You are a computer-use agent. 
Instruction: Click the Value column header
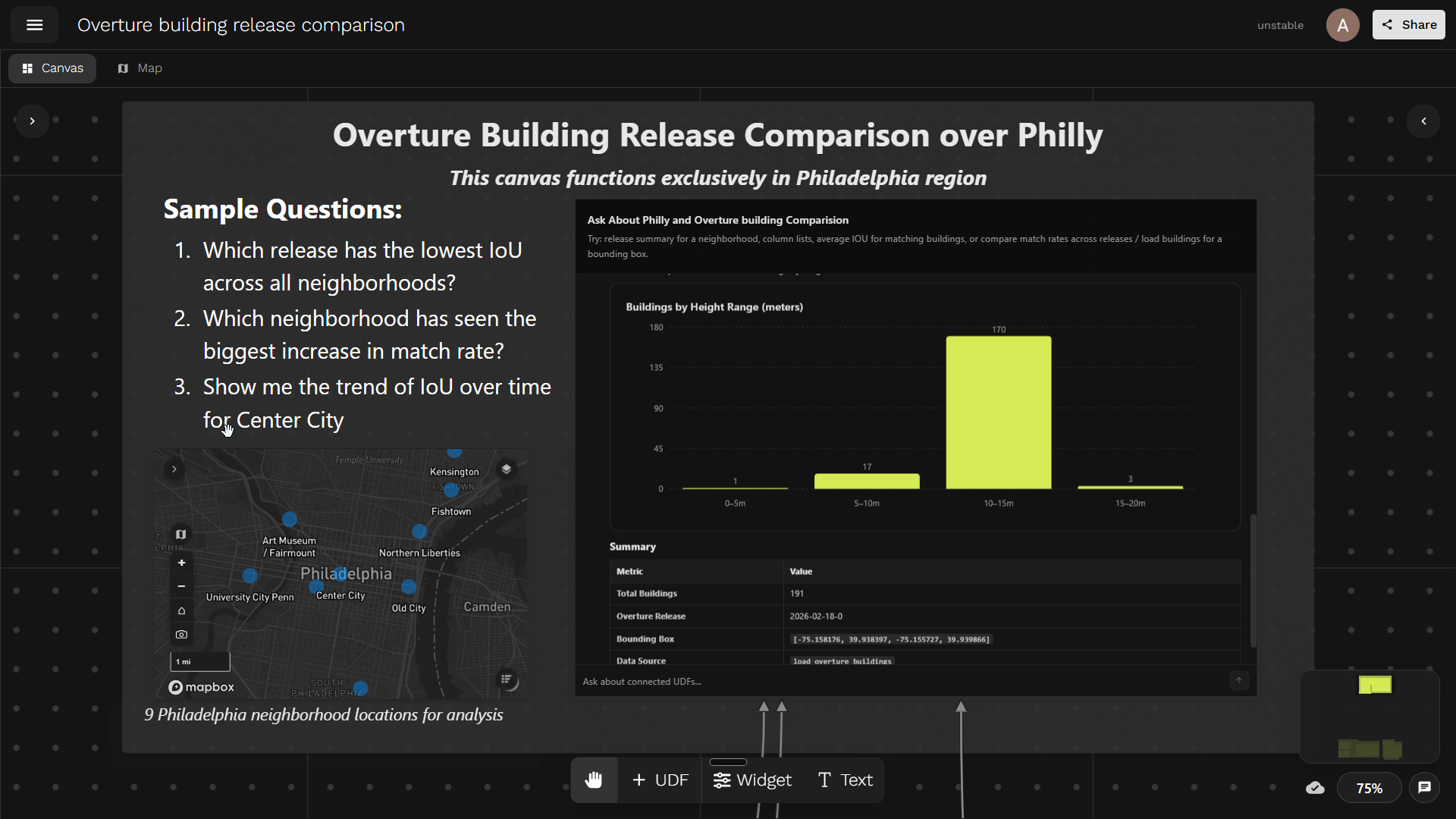tap(801, 572)
